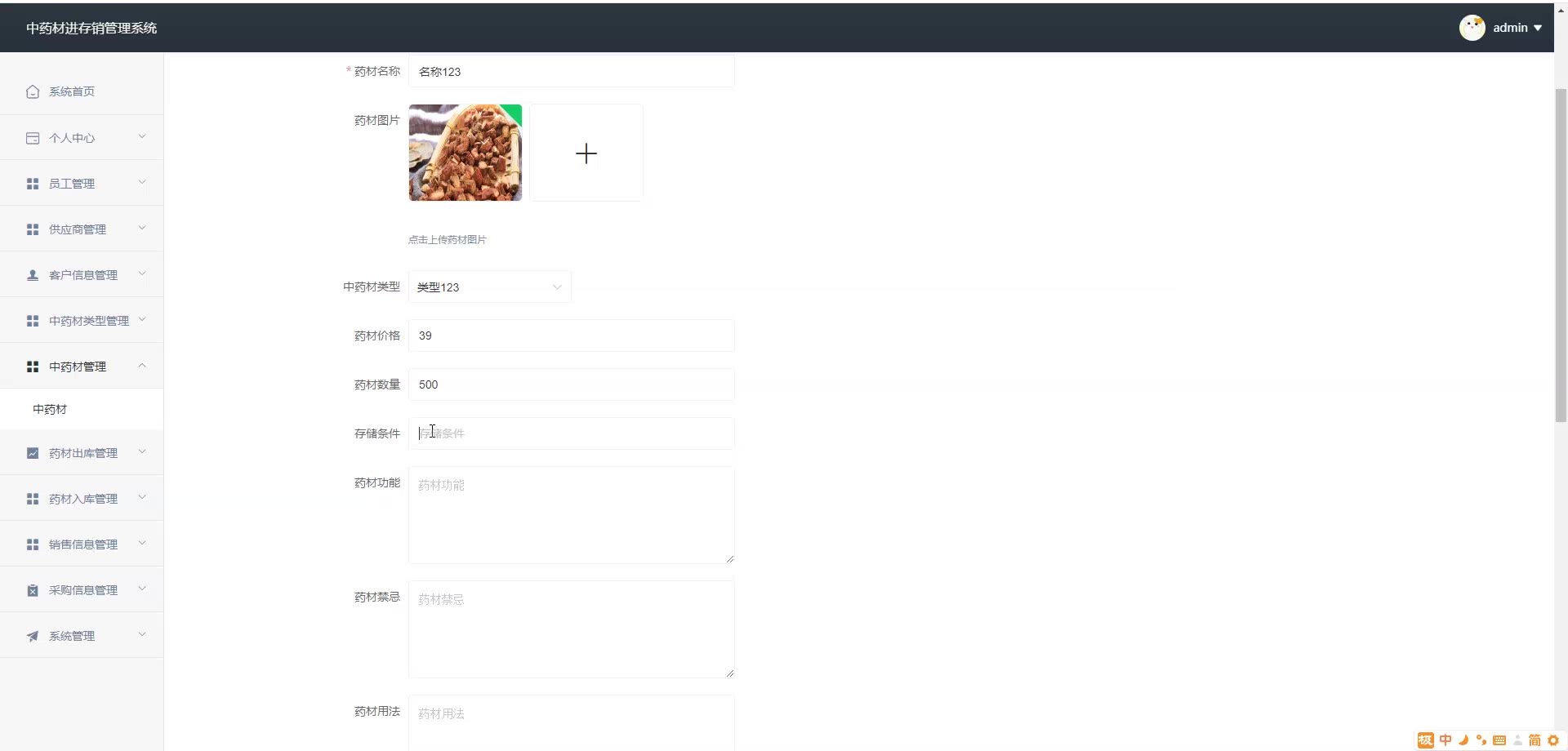
Task: Click the admin avatar picture
Action: click(1472, 28)
